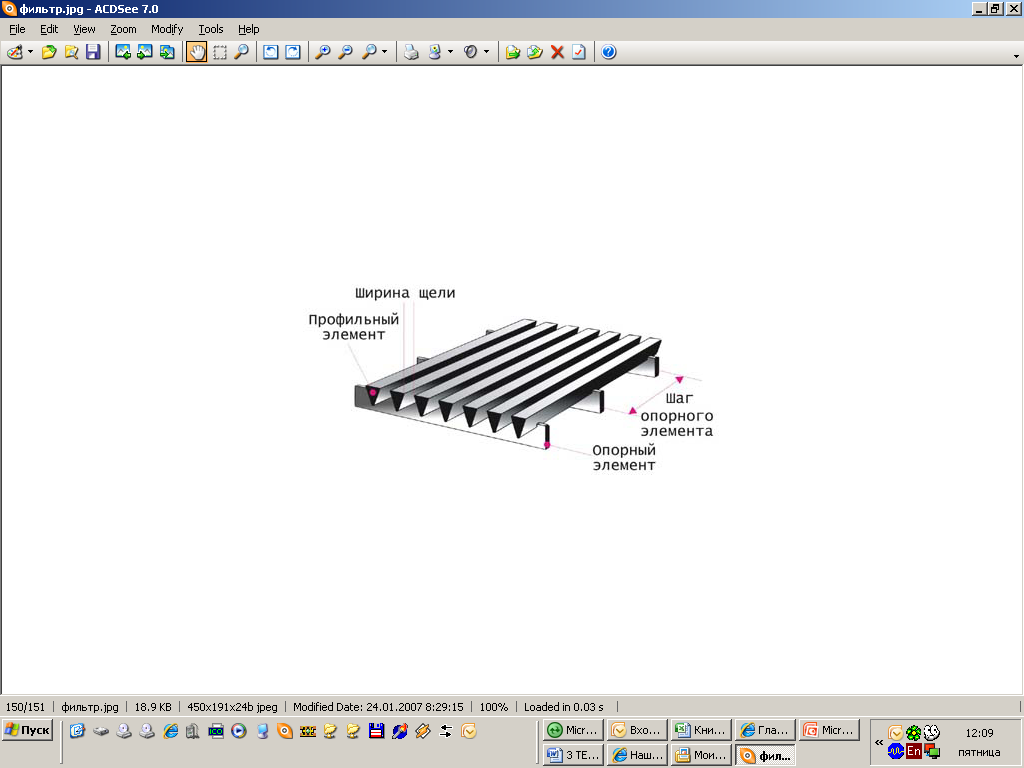Toggle En language indicator in tray
1024x768 pixels.
coord(913,751)
